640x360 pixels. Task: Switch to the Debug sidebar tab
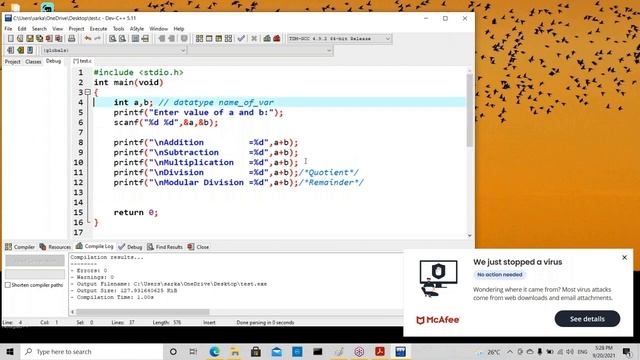point(53,61)
